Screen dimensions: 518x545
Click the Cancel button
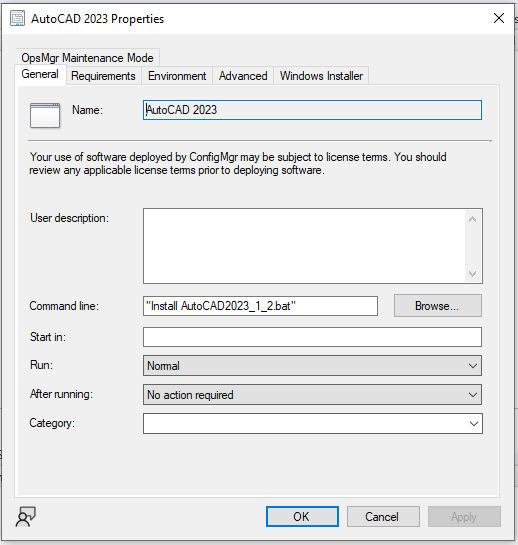pos(383,516)
